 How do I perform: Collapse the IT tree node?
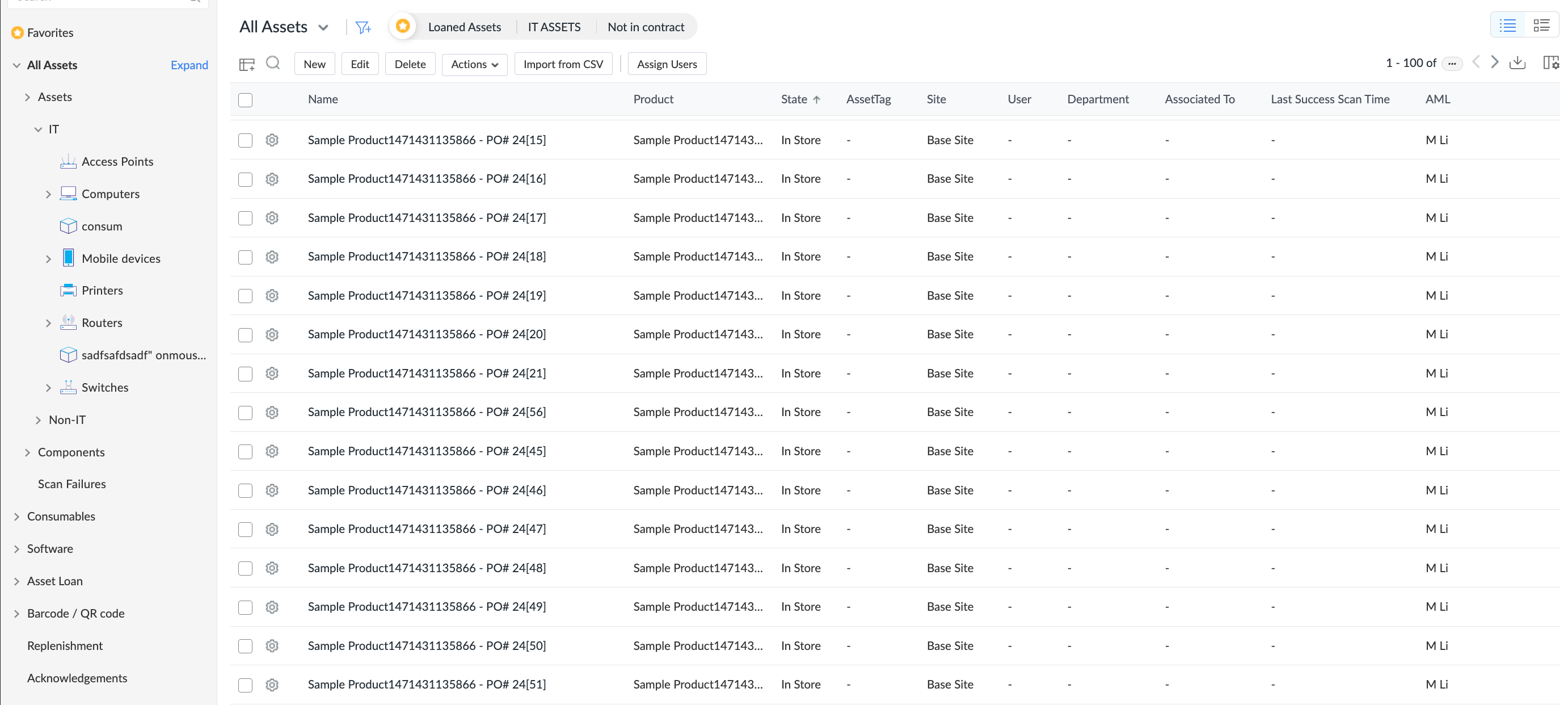tap(39, 129)
